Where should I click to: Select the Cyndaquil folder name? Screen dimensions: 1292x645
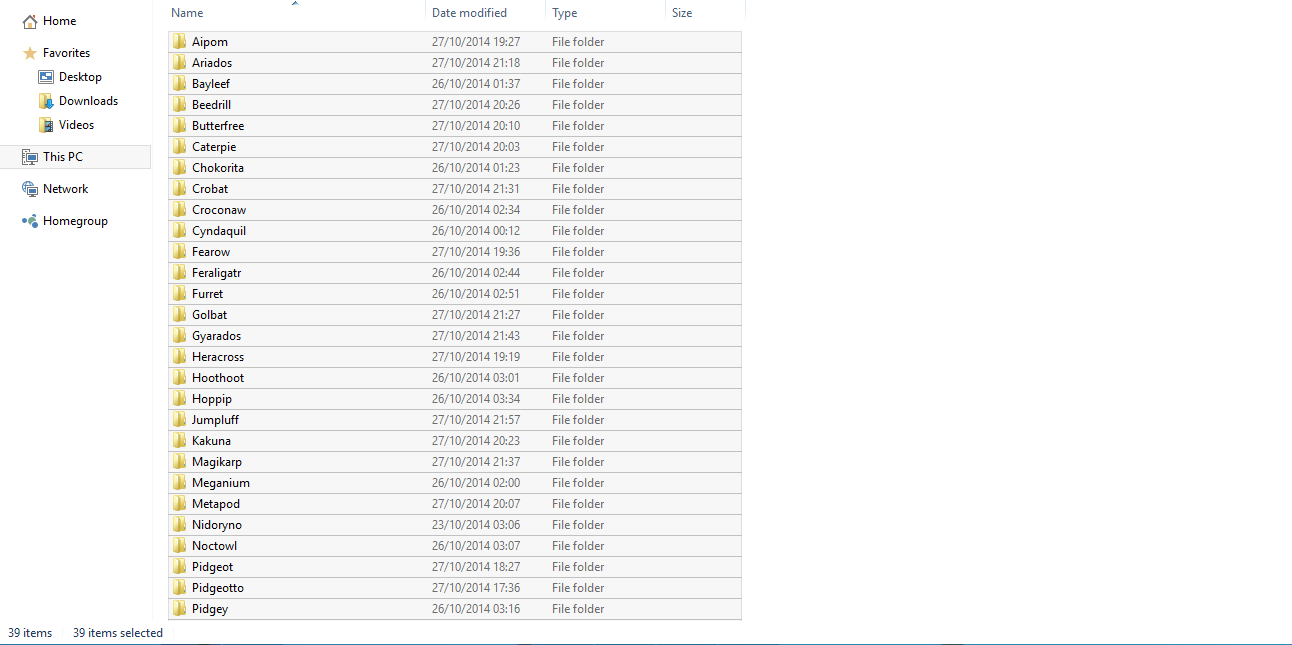click(x=218, y=231)
